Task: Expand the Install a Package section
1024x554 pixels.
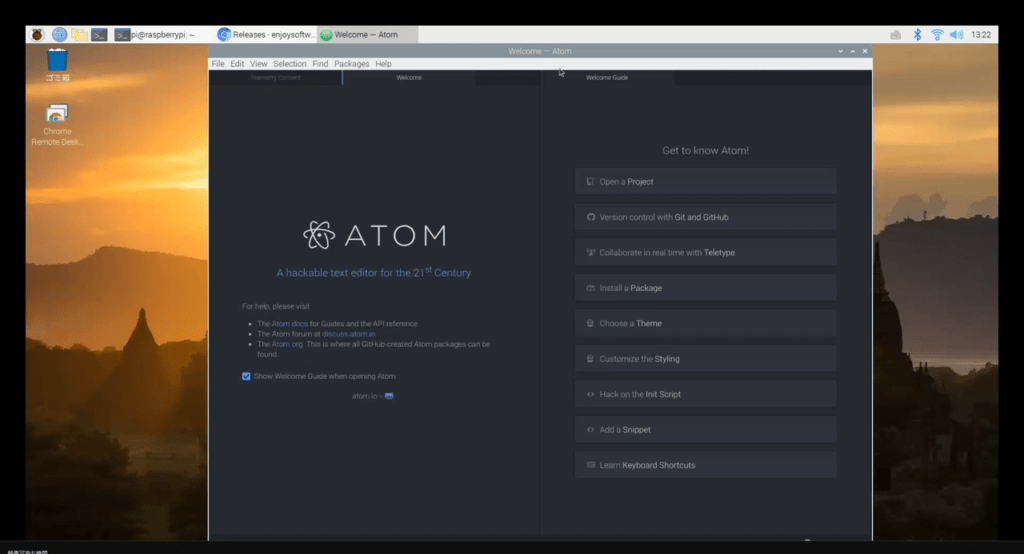Action: (x=705, y=288)
